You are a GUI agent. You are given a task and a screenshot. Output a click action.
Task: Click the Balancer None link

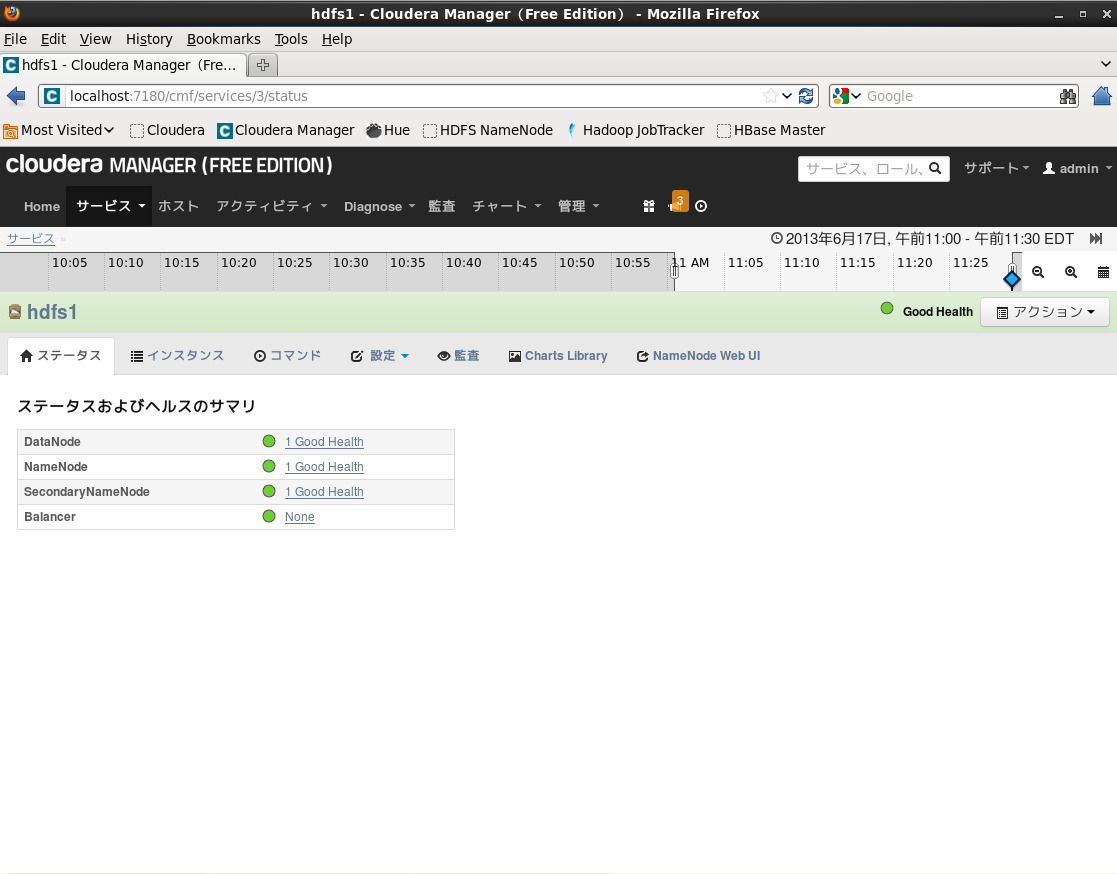point(299,516)
